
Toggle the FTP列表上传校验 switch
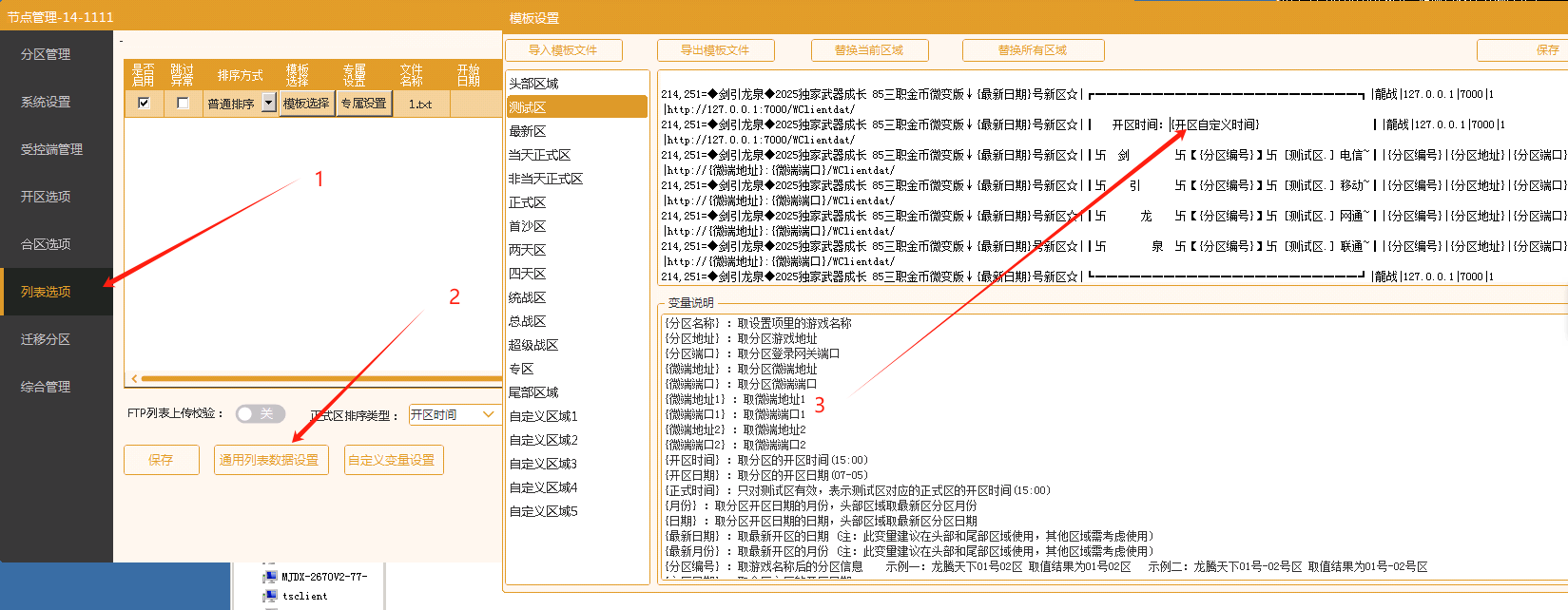pos(260,413)
